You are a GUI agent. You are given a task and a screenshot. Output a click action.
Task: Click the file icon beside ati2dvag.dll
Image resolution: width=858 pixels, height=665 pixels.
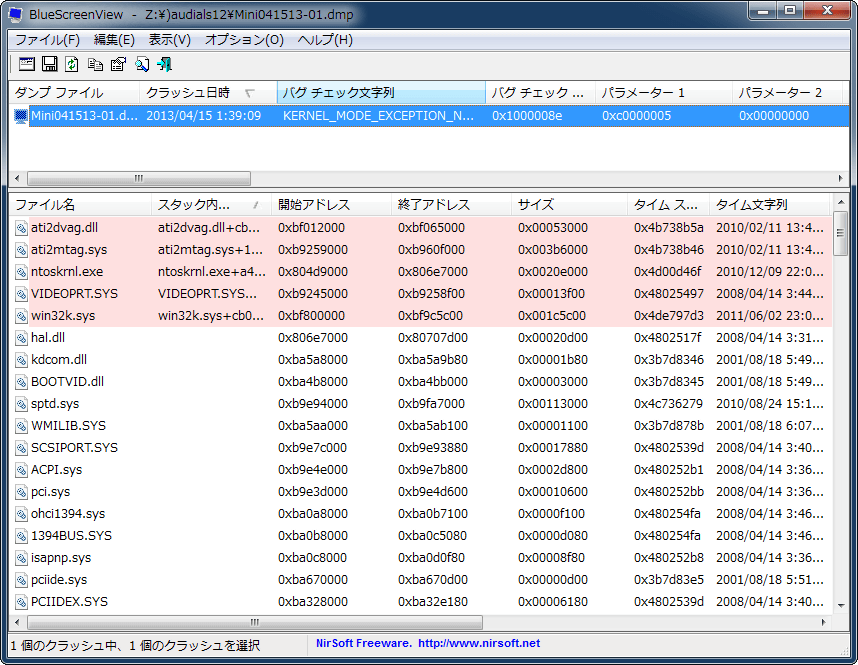(x=21, y=228)
